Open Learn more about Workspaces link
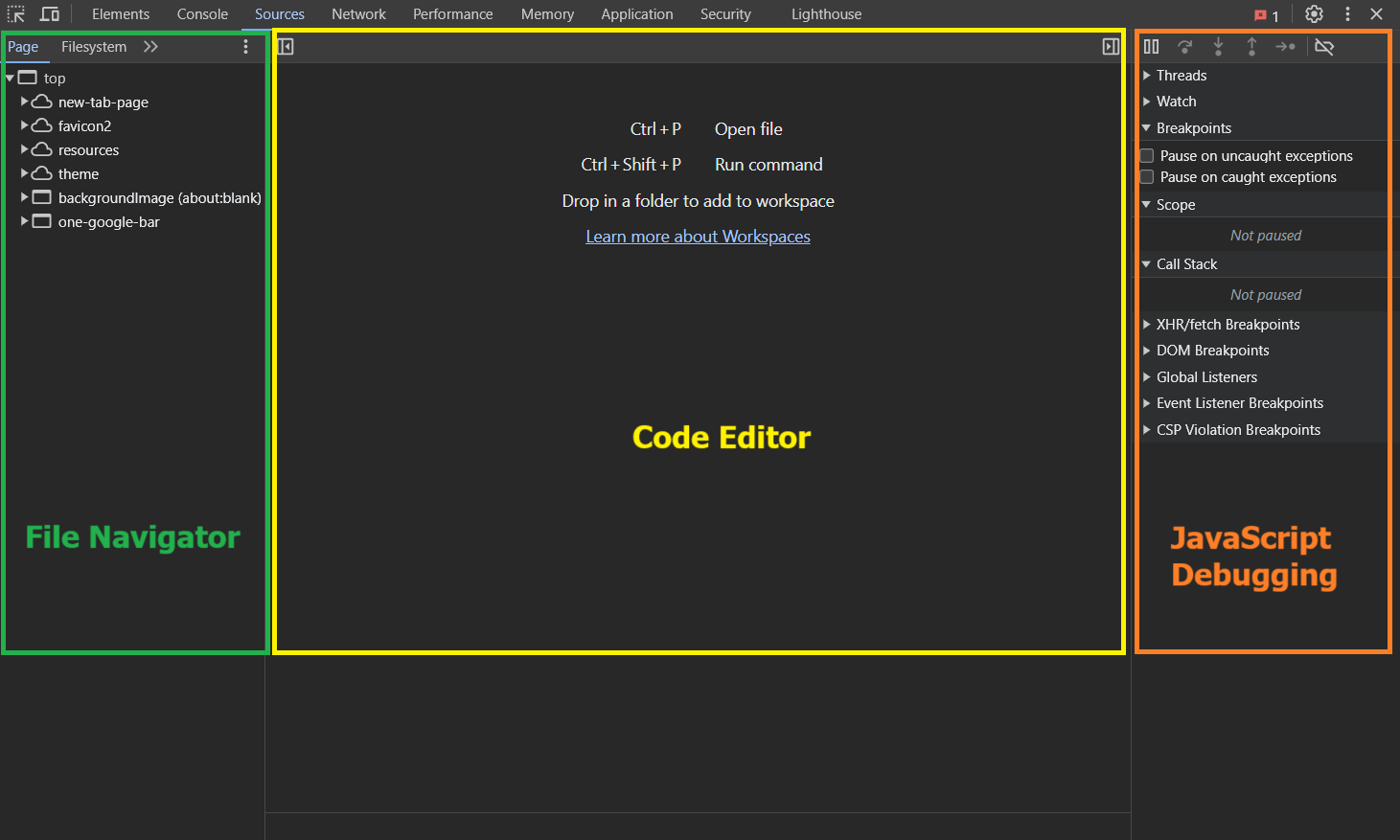This screenshot has width=1400, height=840. [698, 237]
